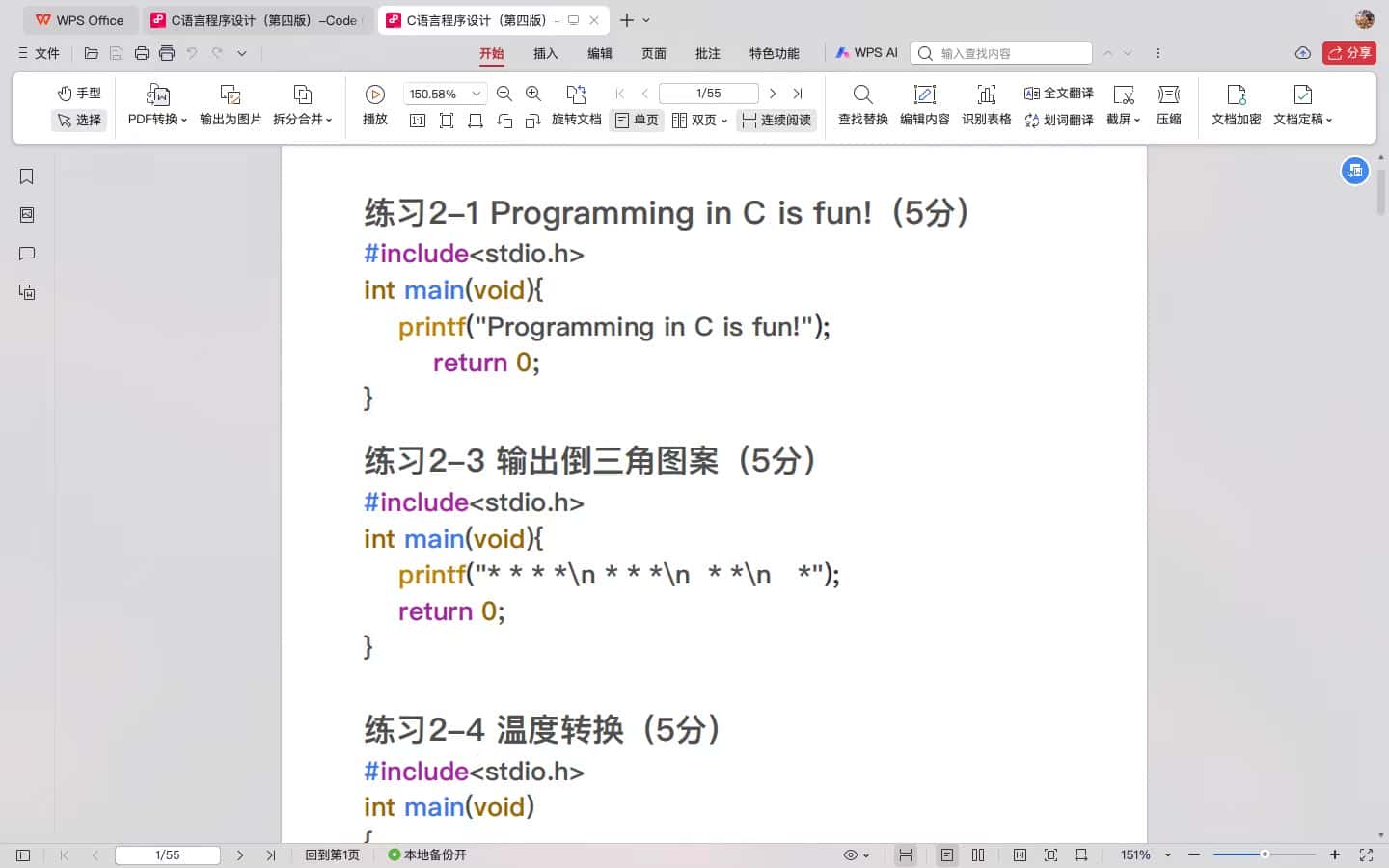Click the 本地备份开 backup status indicator
1389x868 pixels.
[x=427, y=854]
